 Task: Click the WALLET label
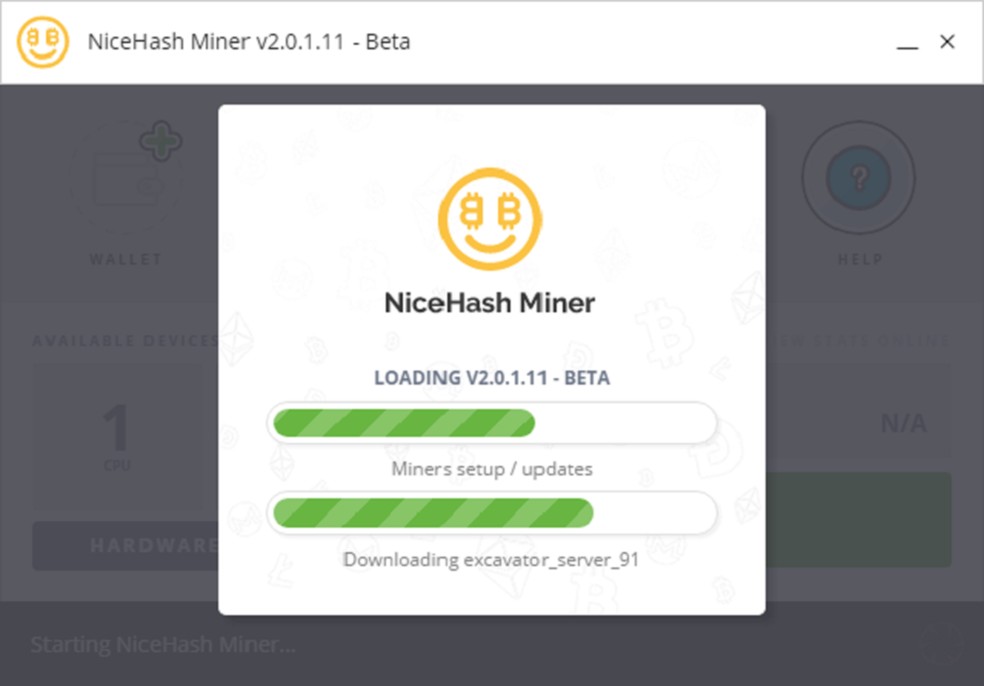click(126, 259)
